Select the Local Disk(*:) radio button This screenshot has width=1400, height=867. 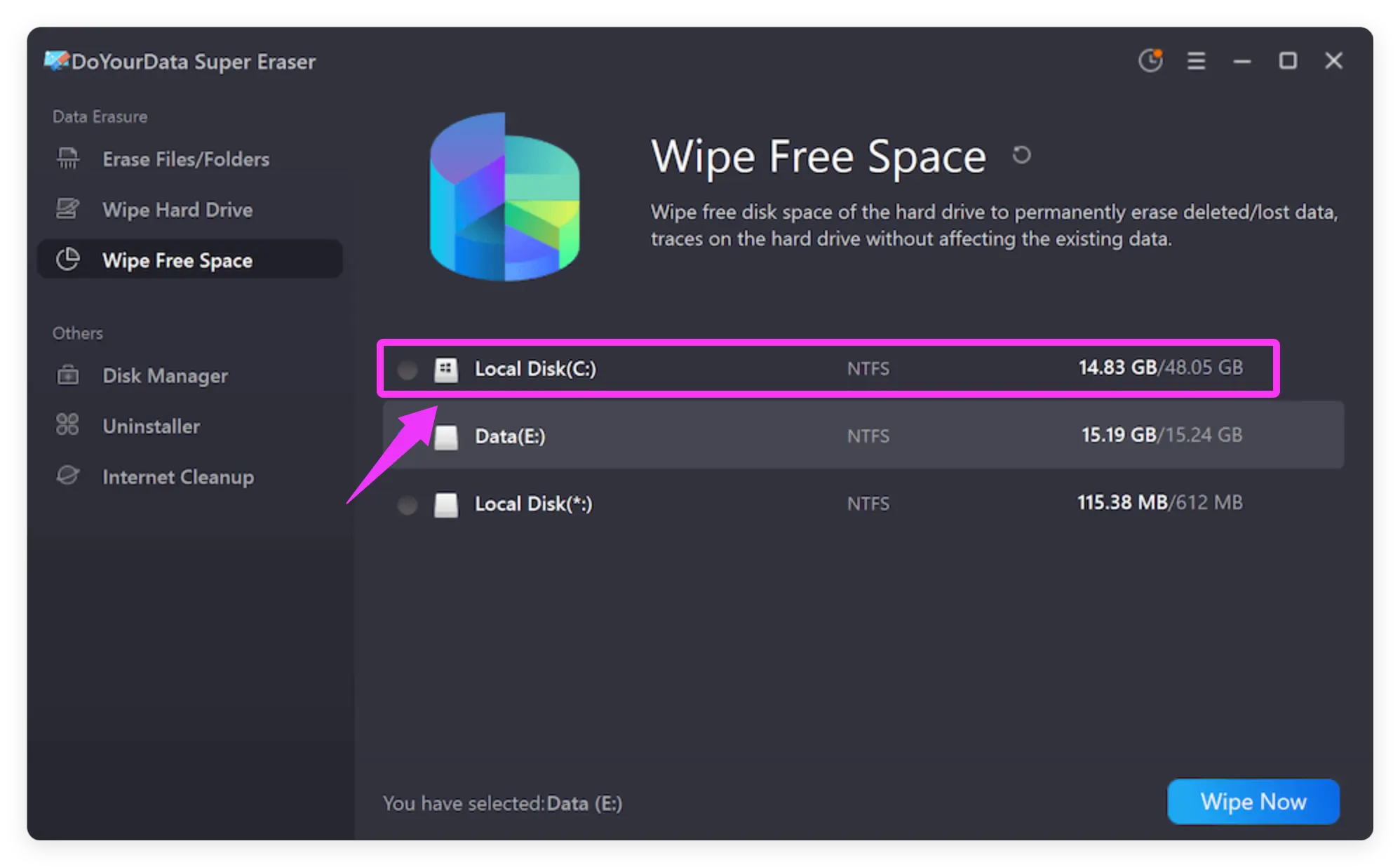tap(407, 504)
